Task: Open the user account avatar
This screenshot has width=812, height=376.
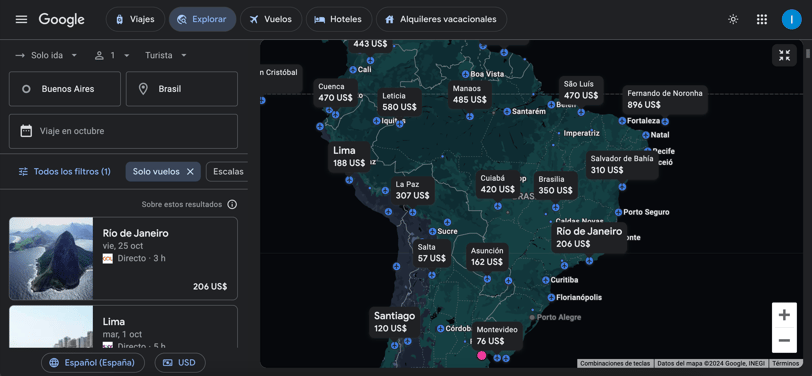Action: [791, 19]
